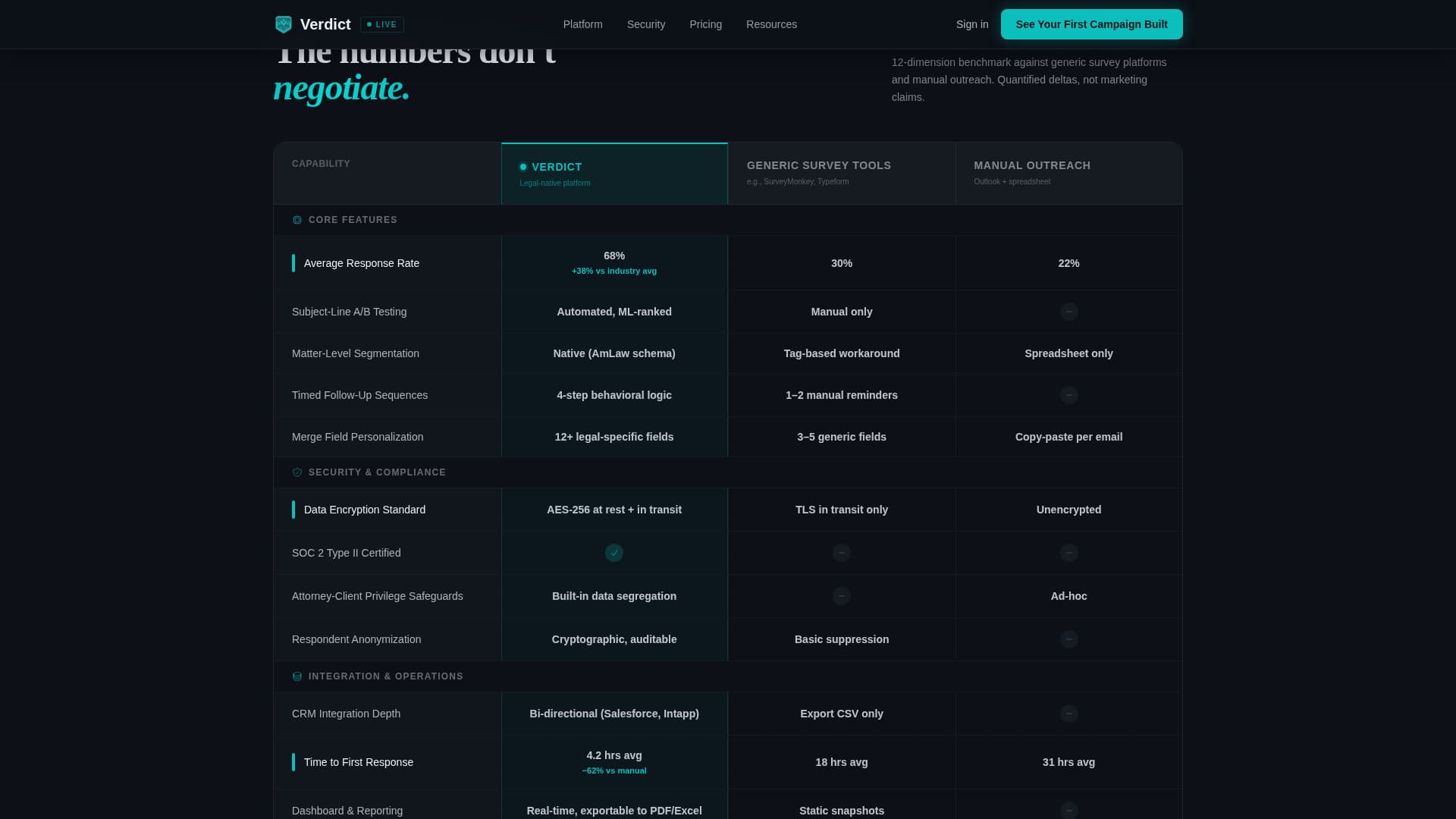Image resolution: width=1456 pixels, height=819 pixels.
Task: Click the Timed Follow-Up Sequences dash under Manual Outreach
Action: 1069,395
